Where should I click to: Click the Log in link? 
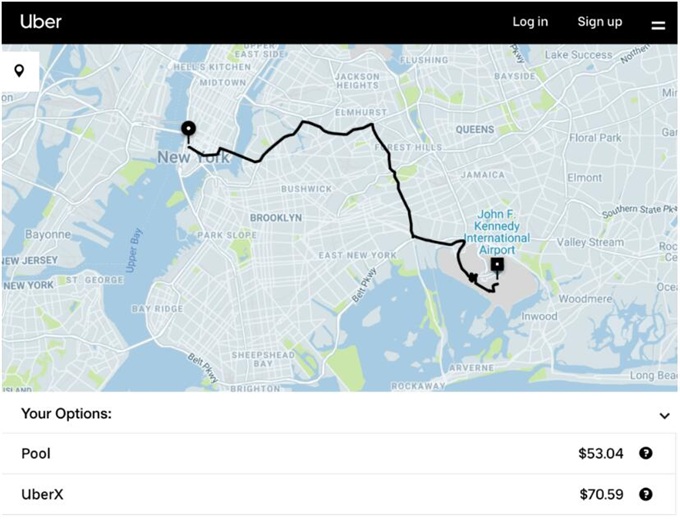(x=530, y=22)
